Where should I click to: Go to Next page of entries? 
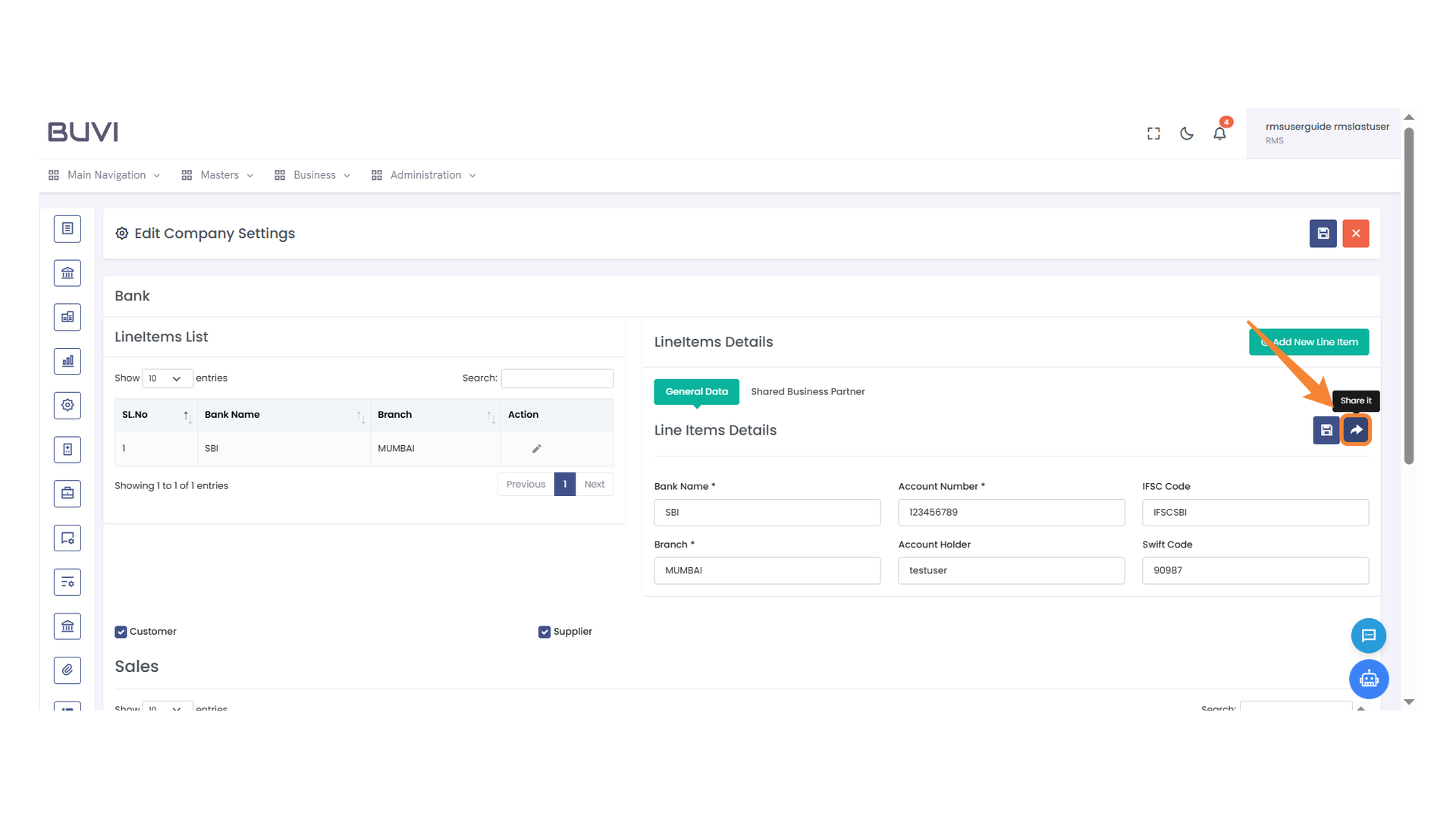coord(594,485)
